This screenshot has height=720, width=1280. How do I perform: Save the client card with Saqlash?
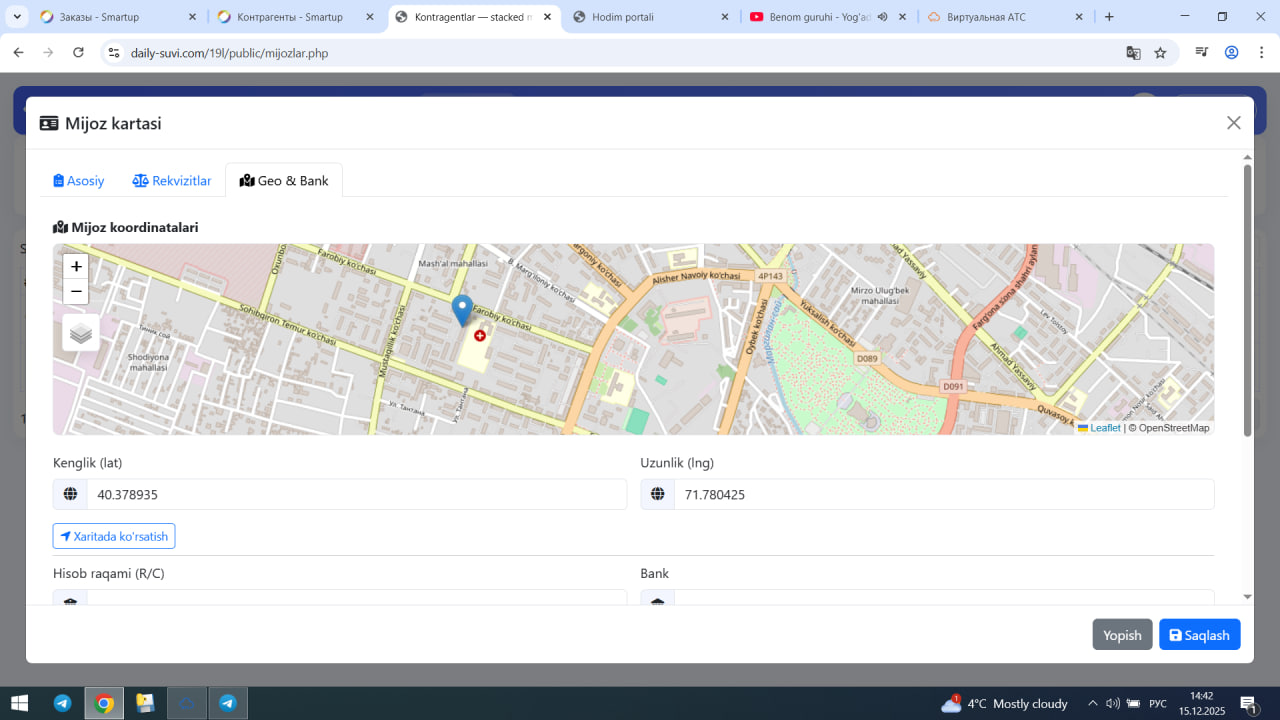1199,635
